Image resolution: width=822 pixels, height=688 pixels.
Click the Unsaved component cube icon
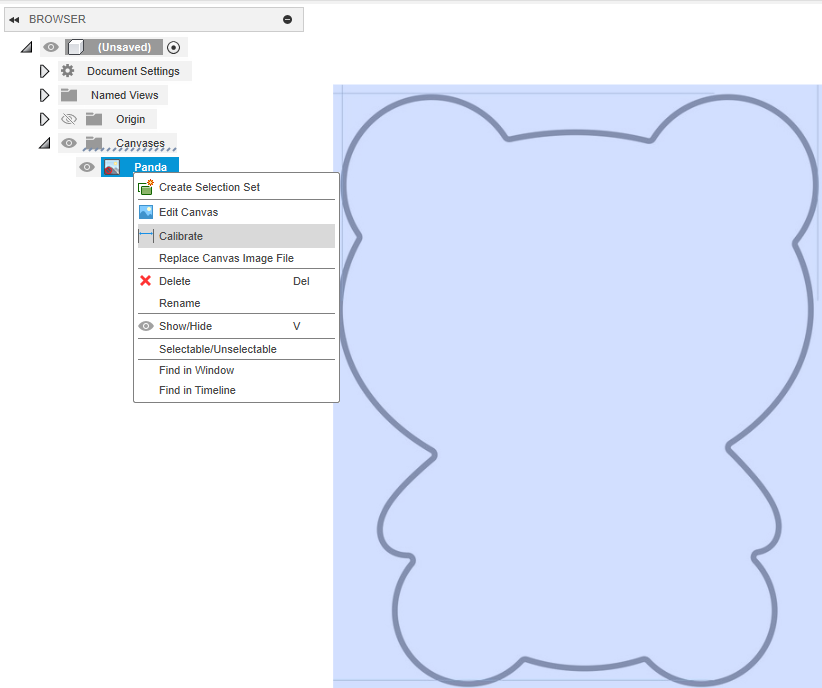click(x=75, y=47)
